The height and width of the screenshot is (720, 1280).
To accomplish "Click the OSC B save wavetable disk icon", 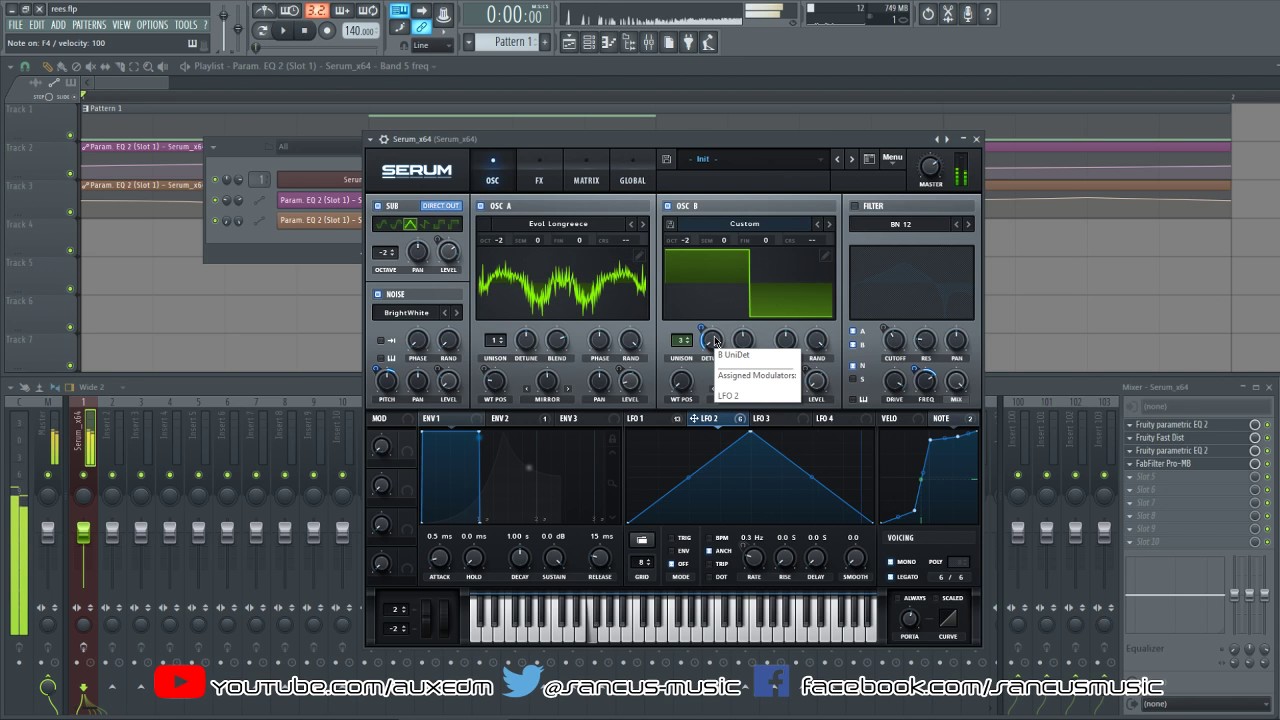I will [x=670, y=224].
